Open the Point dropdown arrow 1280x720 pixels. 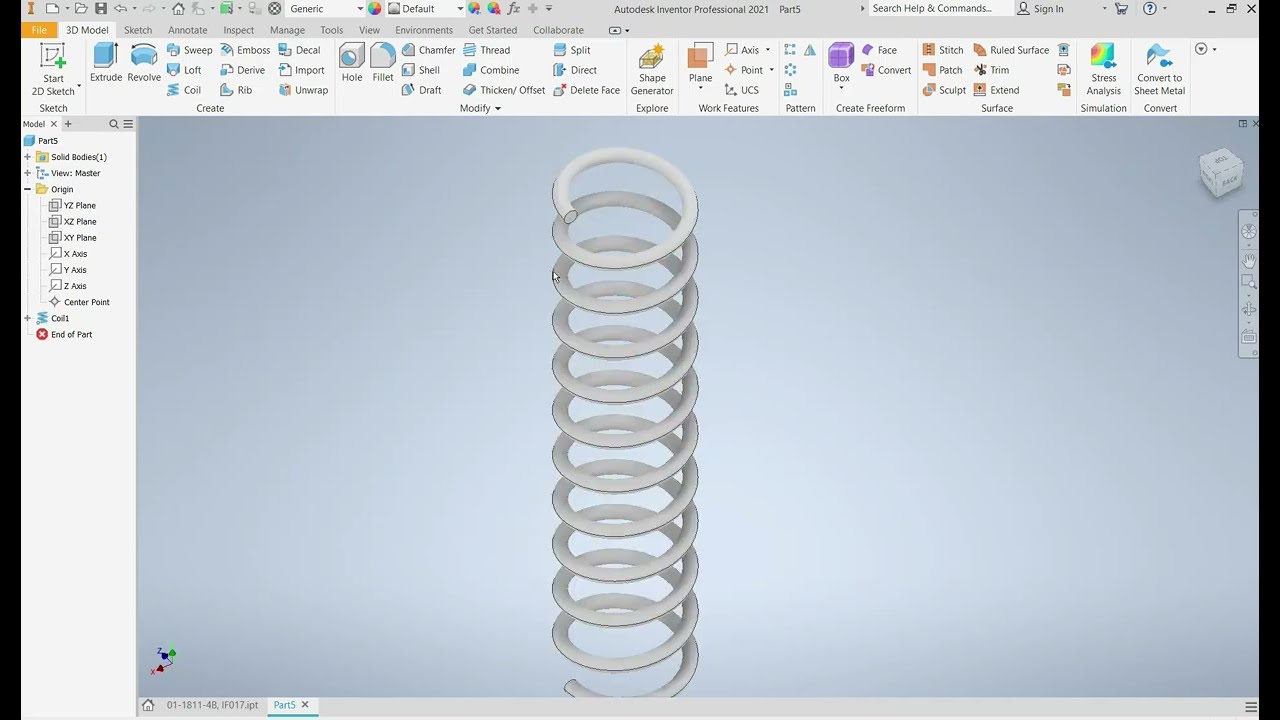point(771,70)
